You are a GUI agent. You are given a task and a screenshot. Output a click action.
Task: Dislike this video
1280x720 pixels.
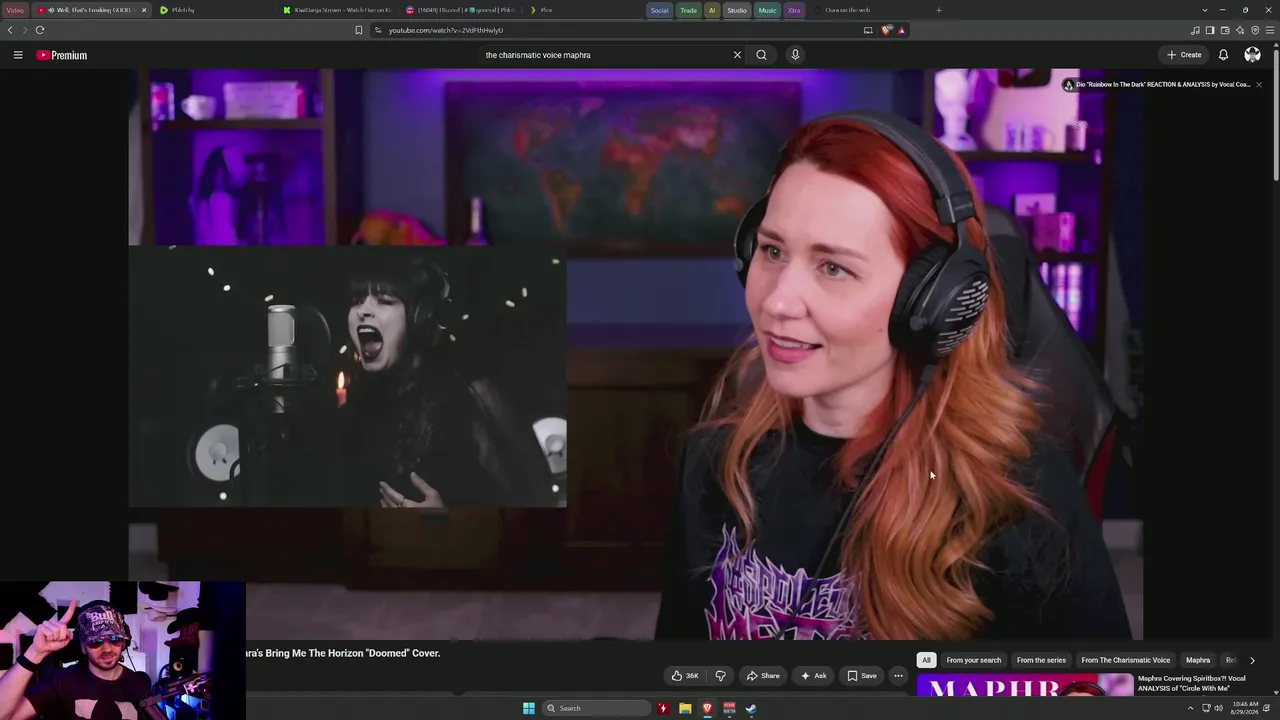(x=720, y=676)
